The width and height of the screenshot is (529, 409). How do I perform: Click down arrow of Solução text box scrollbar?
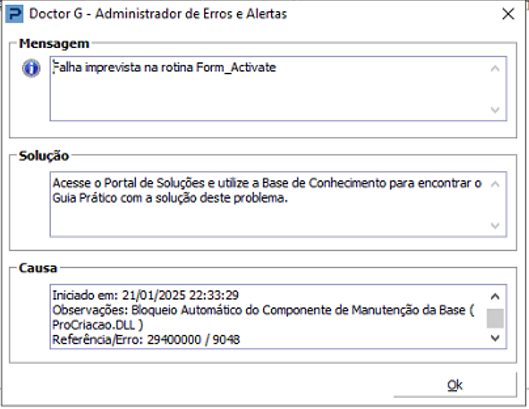point(495,225)
